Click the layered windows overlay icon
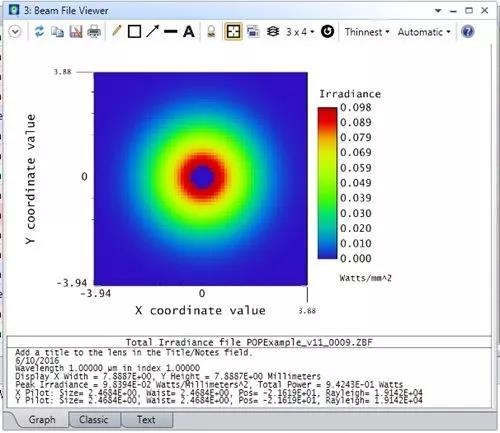 [253, 32]
